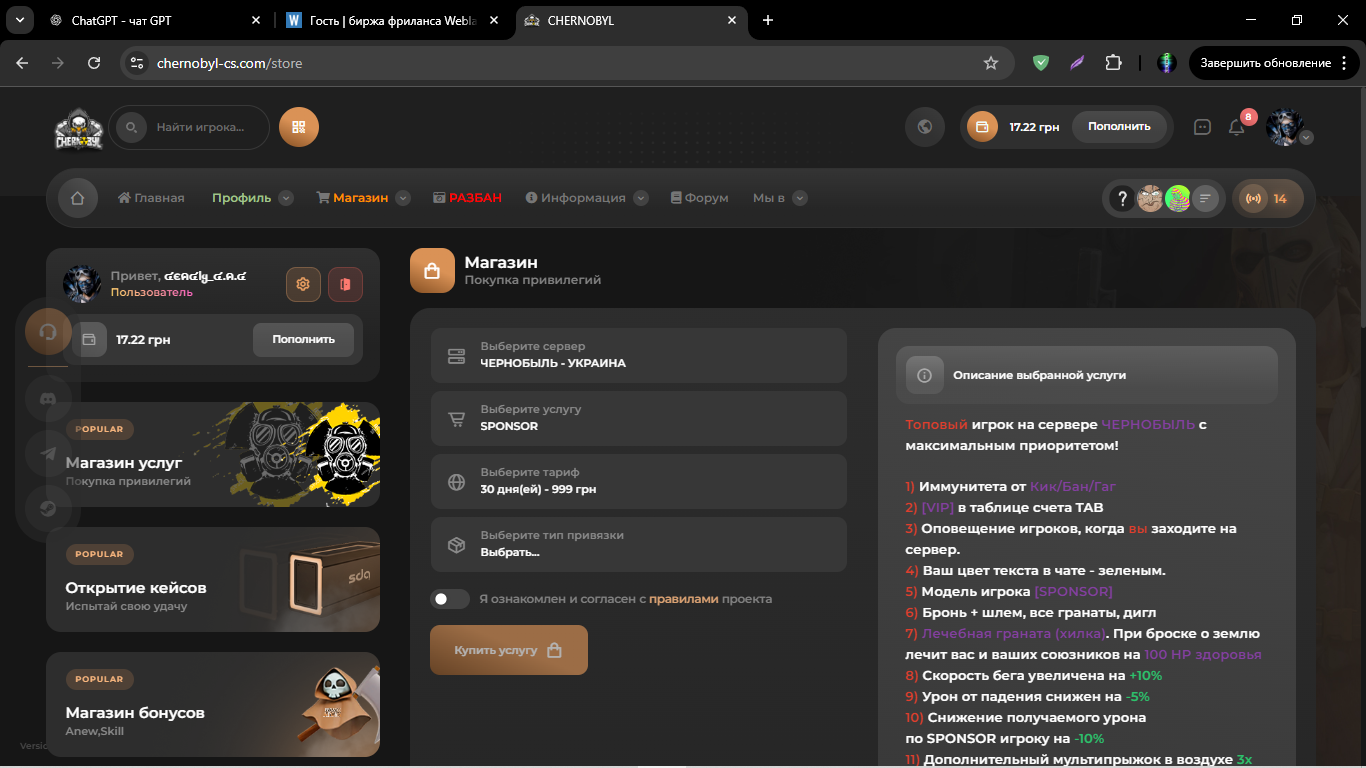
Task: Expand the Магазин menu dropdown
Action: tap(403, 198)
